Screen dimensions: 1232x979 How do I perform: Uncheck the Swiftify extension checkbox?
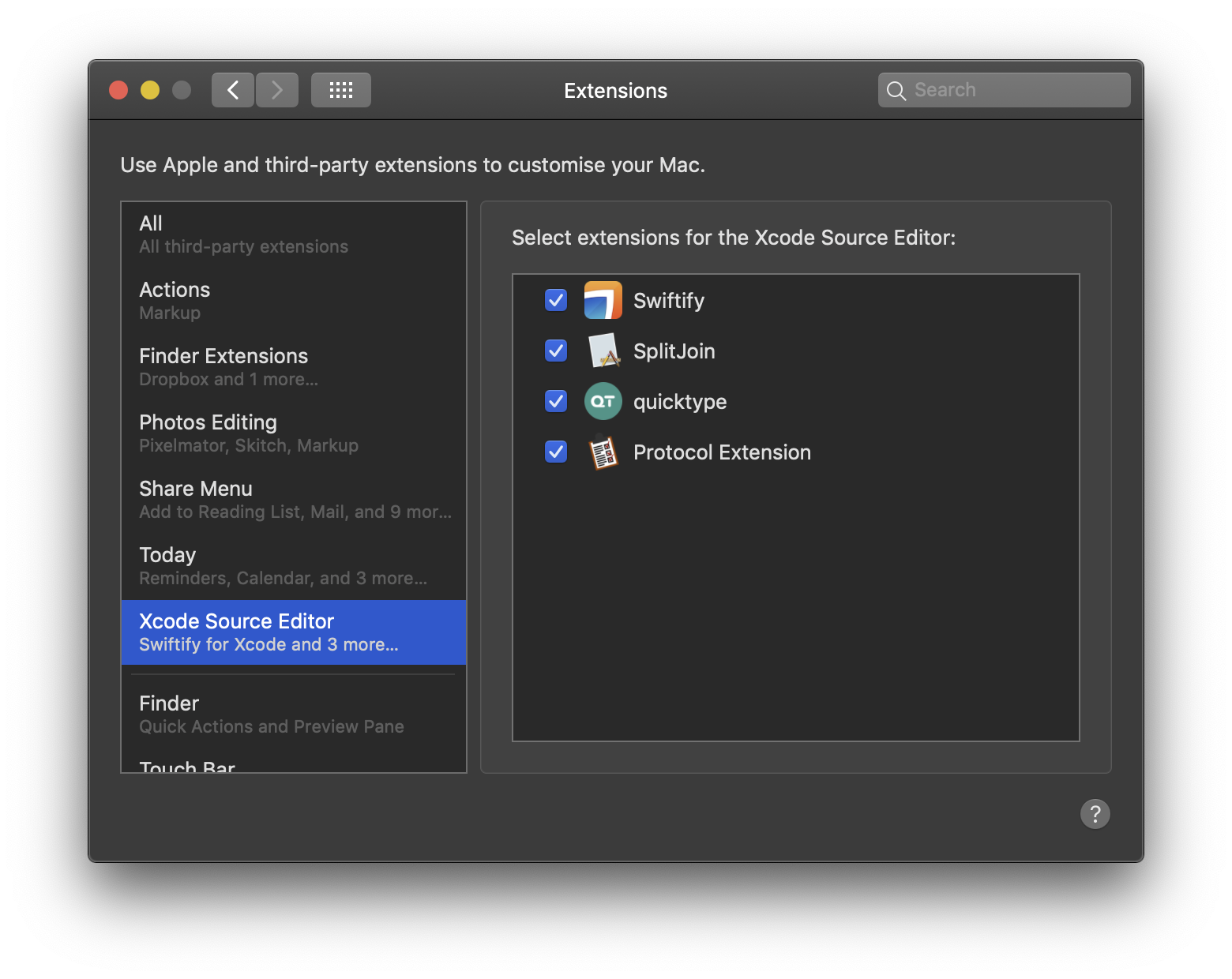pyautogui.click(x=556, y=300)
